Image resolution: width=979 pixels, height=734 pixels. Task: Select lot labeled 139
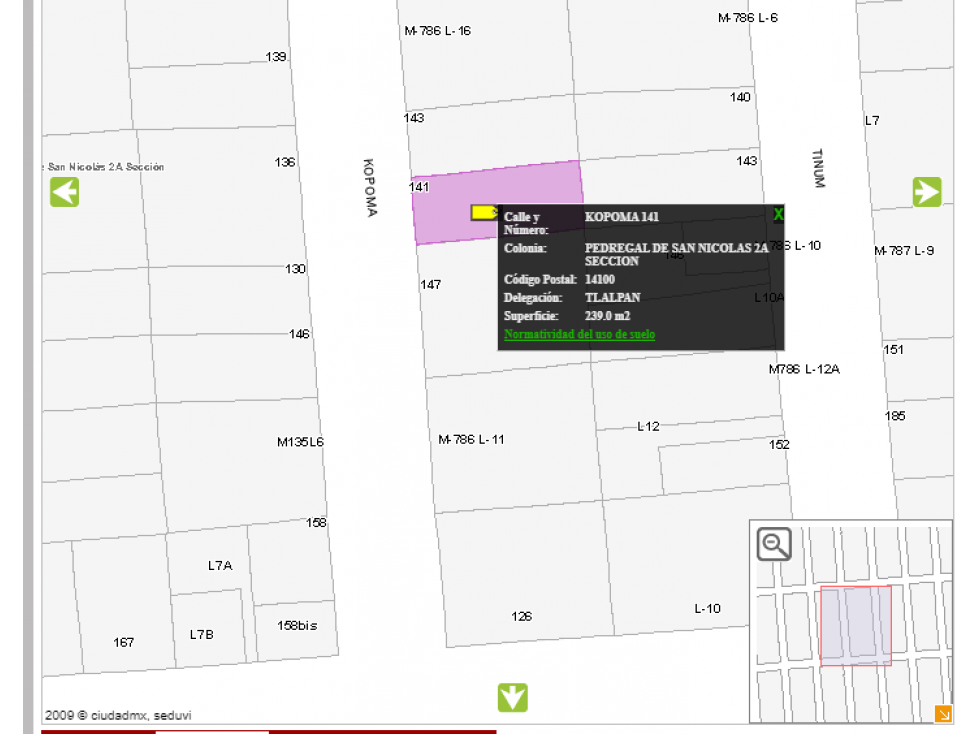[275, 57]
